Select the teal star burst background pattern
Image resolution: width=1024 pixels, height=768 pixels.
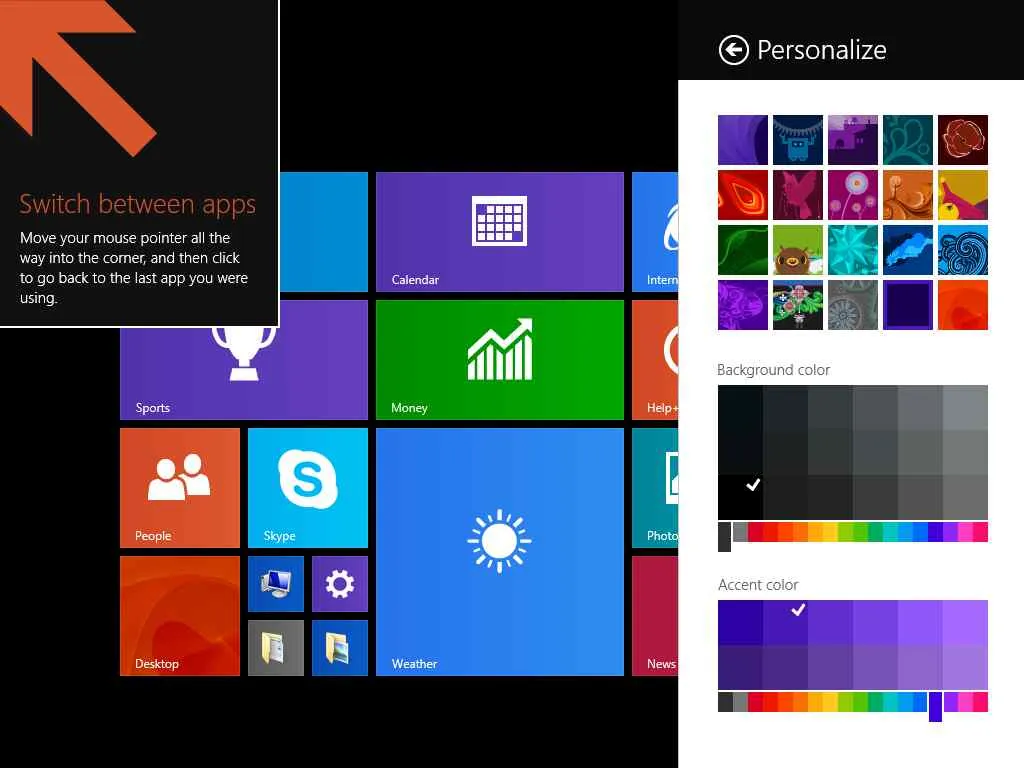853,250
